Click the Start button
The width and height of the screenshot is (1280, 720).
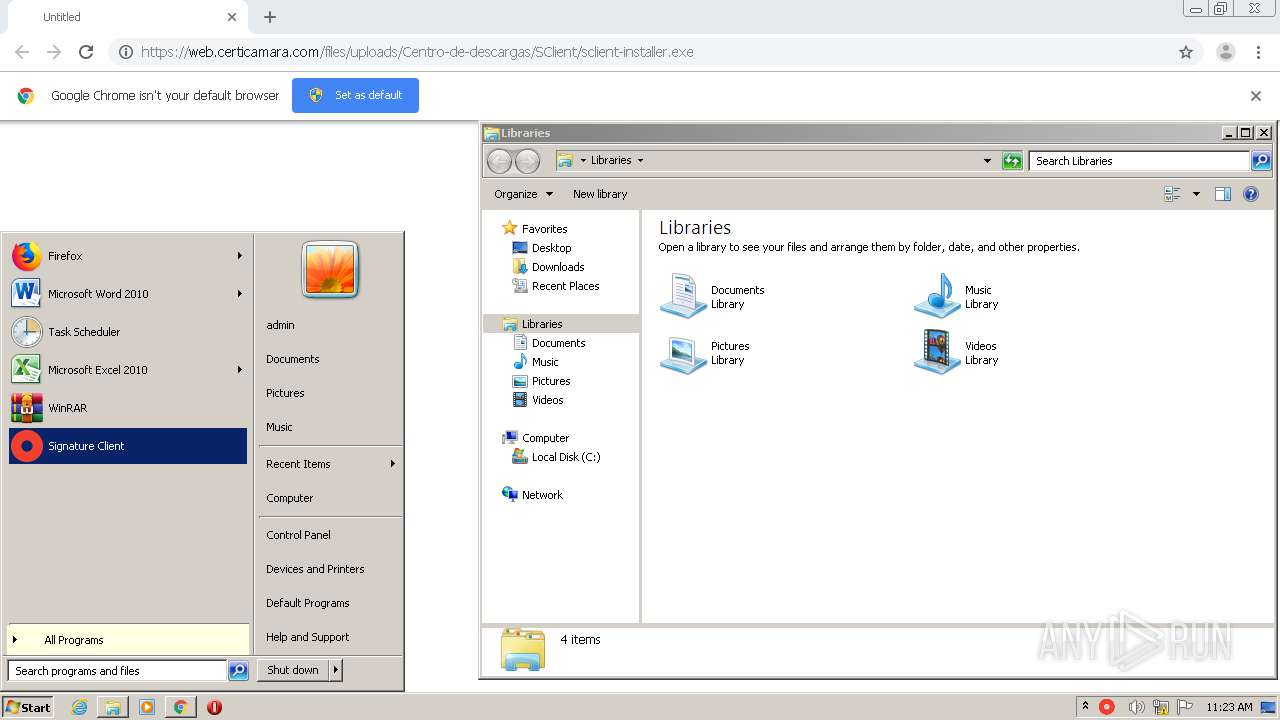tap(28, 707)
